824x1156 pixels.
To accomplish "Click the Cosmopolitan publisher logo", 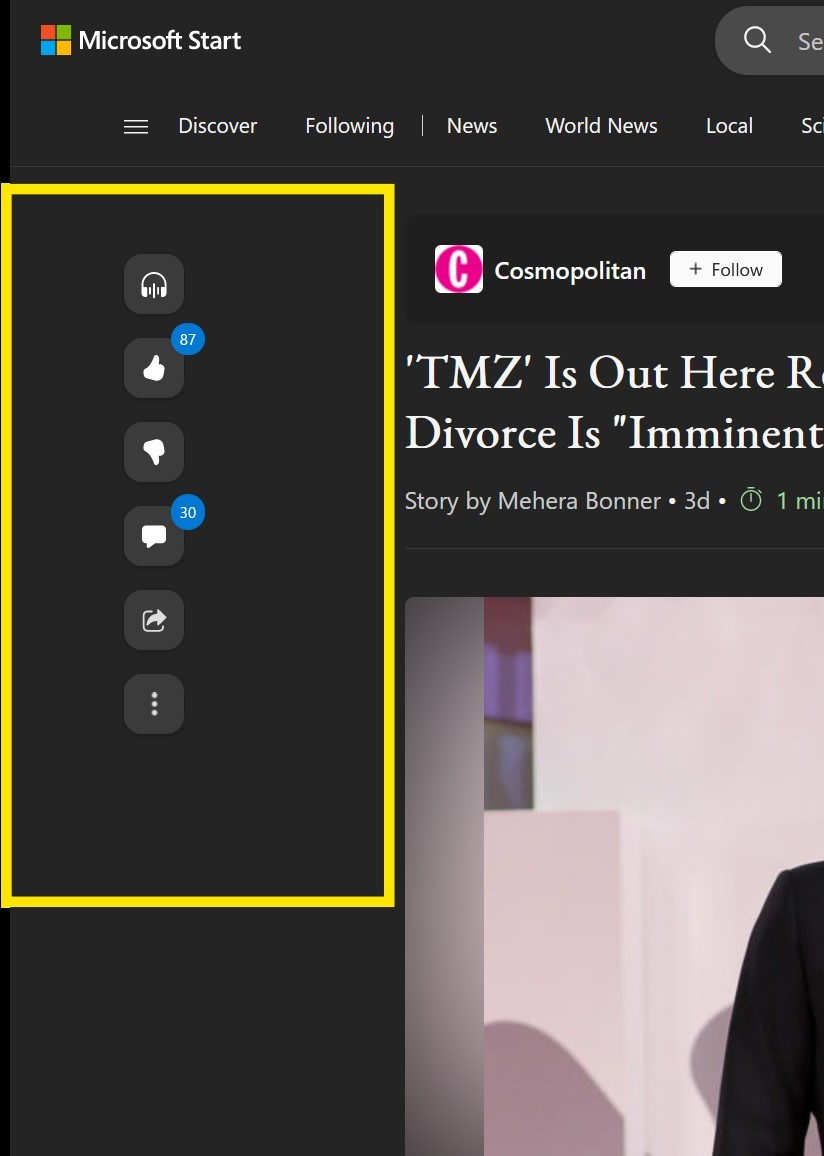I will tap(458, 269).
